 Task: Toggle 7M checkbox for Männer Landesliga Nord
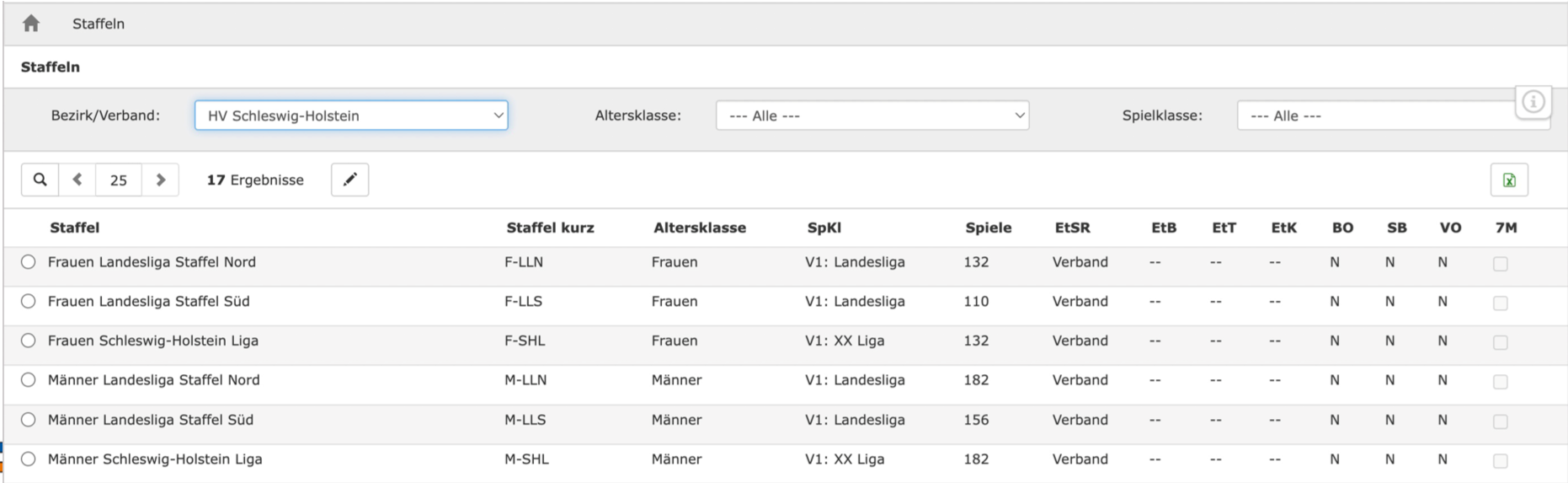coord(1500,382)
